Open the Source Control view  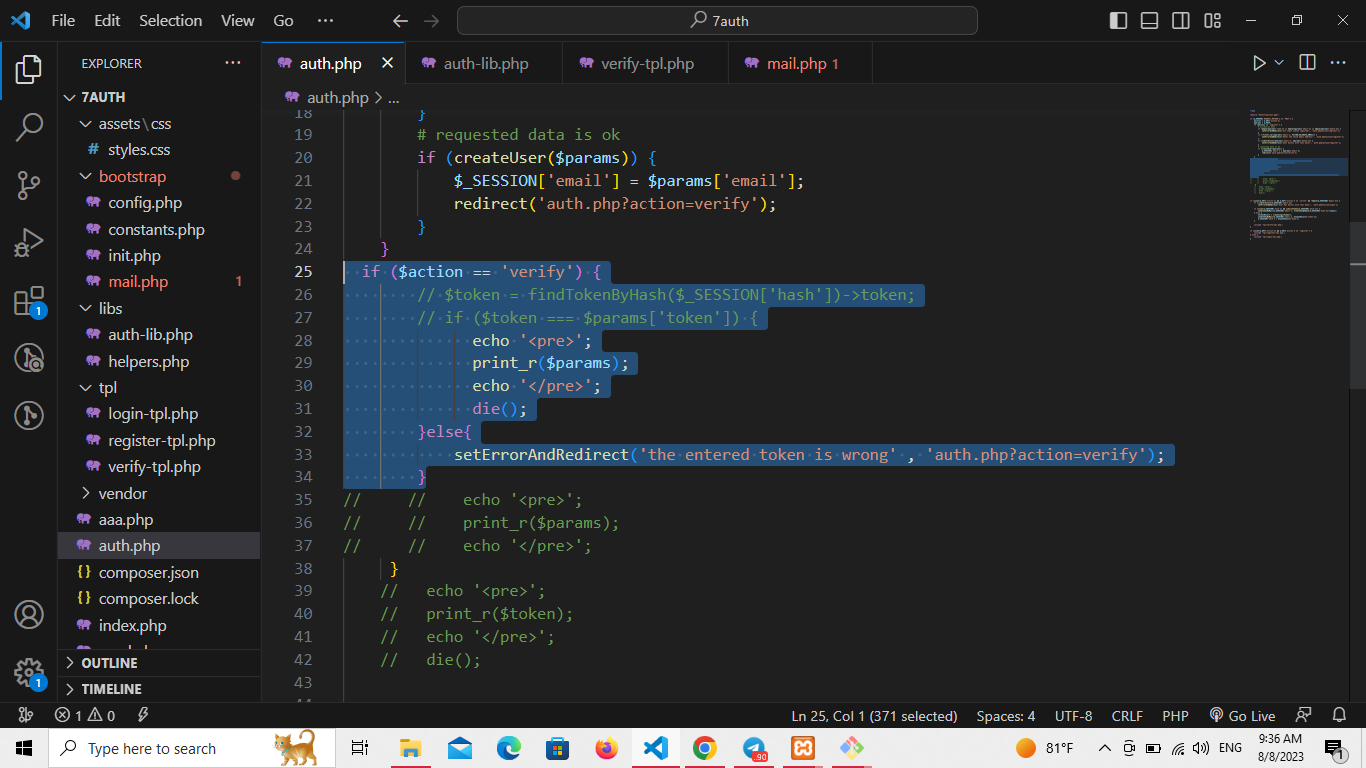[x=29, y=185]
